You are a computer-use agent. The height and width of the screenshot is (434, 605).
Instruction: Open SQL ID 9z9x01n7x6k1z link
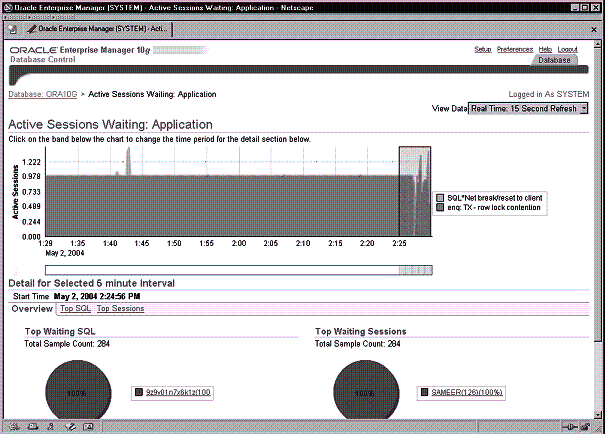[x=178, y=392]
